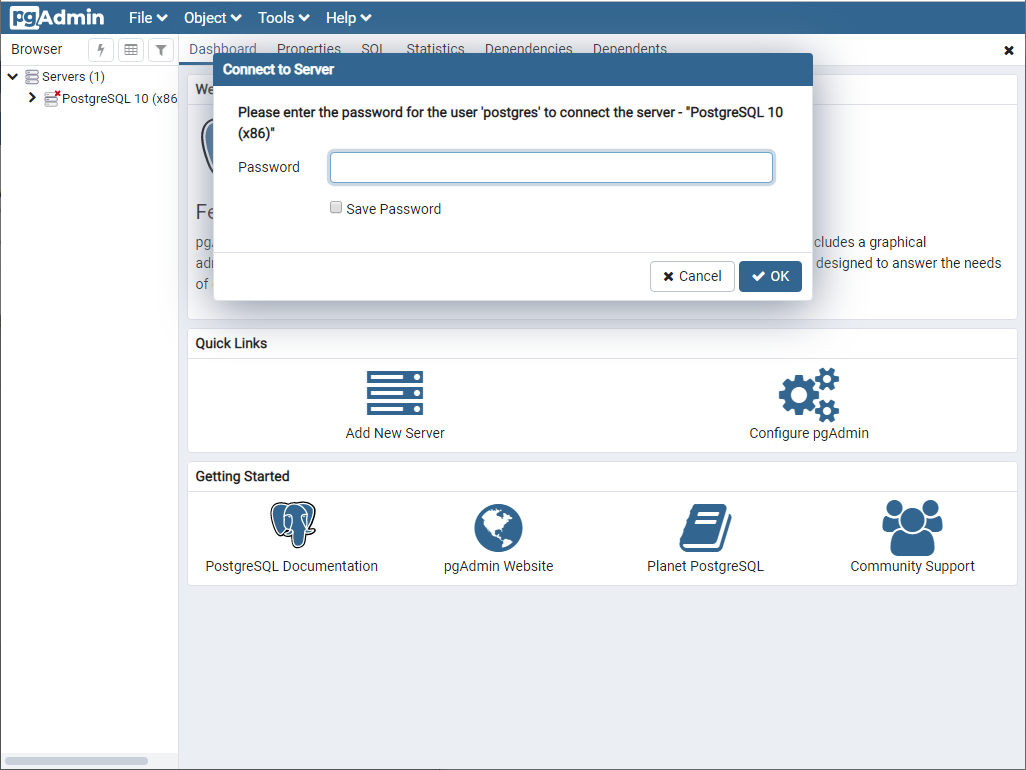The height and width of the screenshot is (770, 1026).
Task: Open the pgAdmin Website link
Action: (x=499, y=566)
